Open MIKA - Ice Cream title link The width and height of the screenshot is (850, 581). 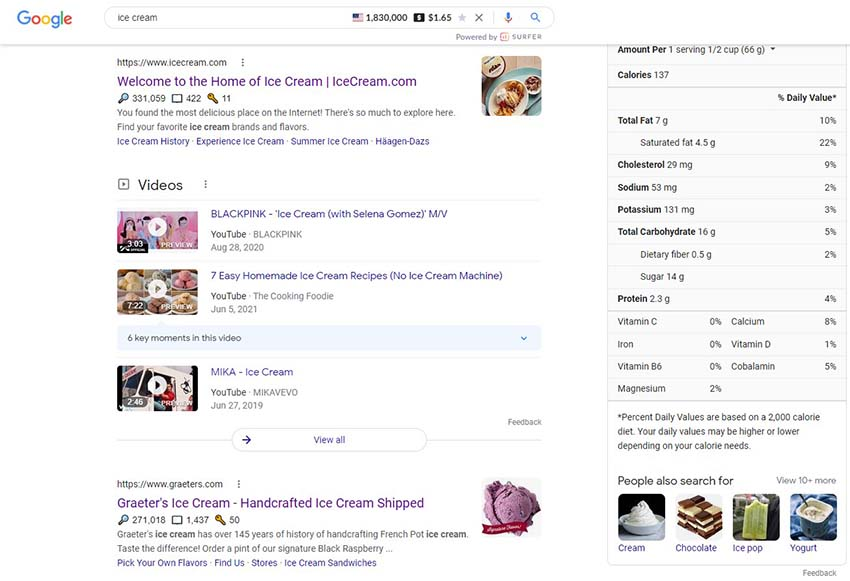[x=252, y=372]
